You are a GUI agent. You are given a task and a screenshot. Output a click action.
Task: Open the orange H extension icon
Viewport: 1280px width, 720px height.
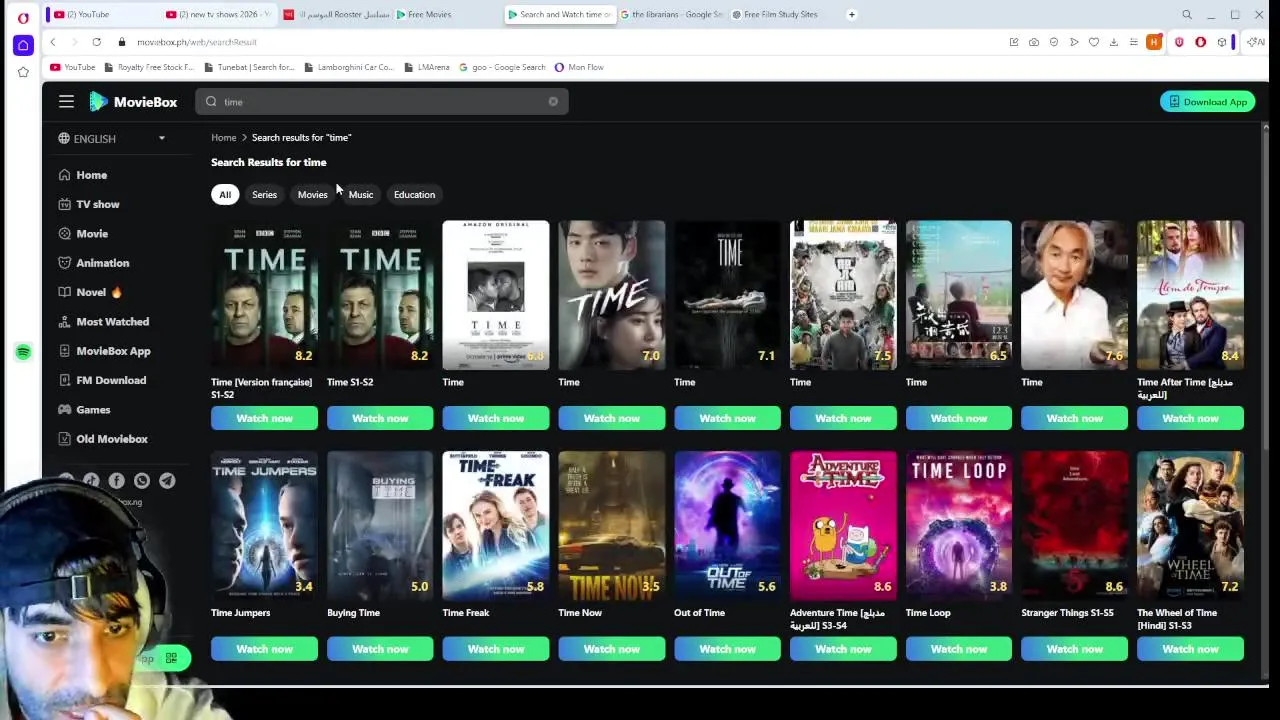(x=1155, y=42)
